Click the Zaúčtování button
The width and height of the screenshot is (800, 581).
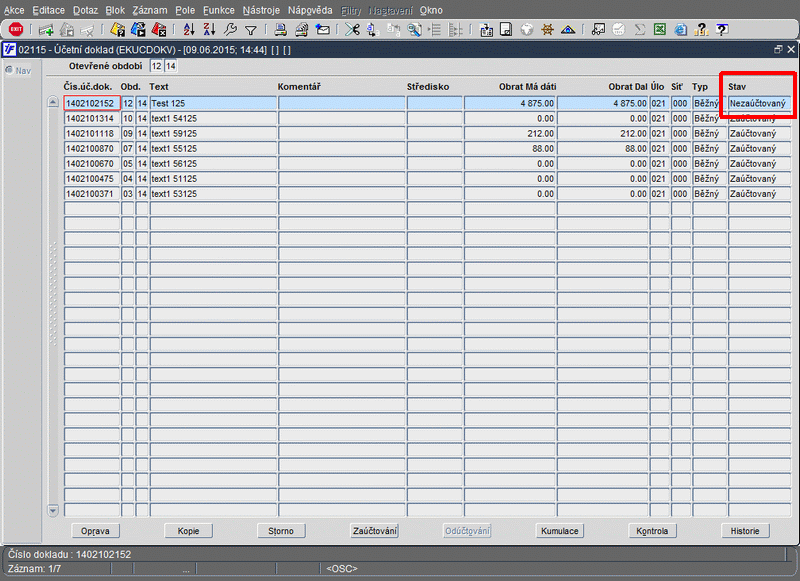(x=374, y=531)
